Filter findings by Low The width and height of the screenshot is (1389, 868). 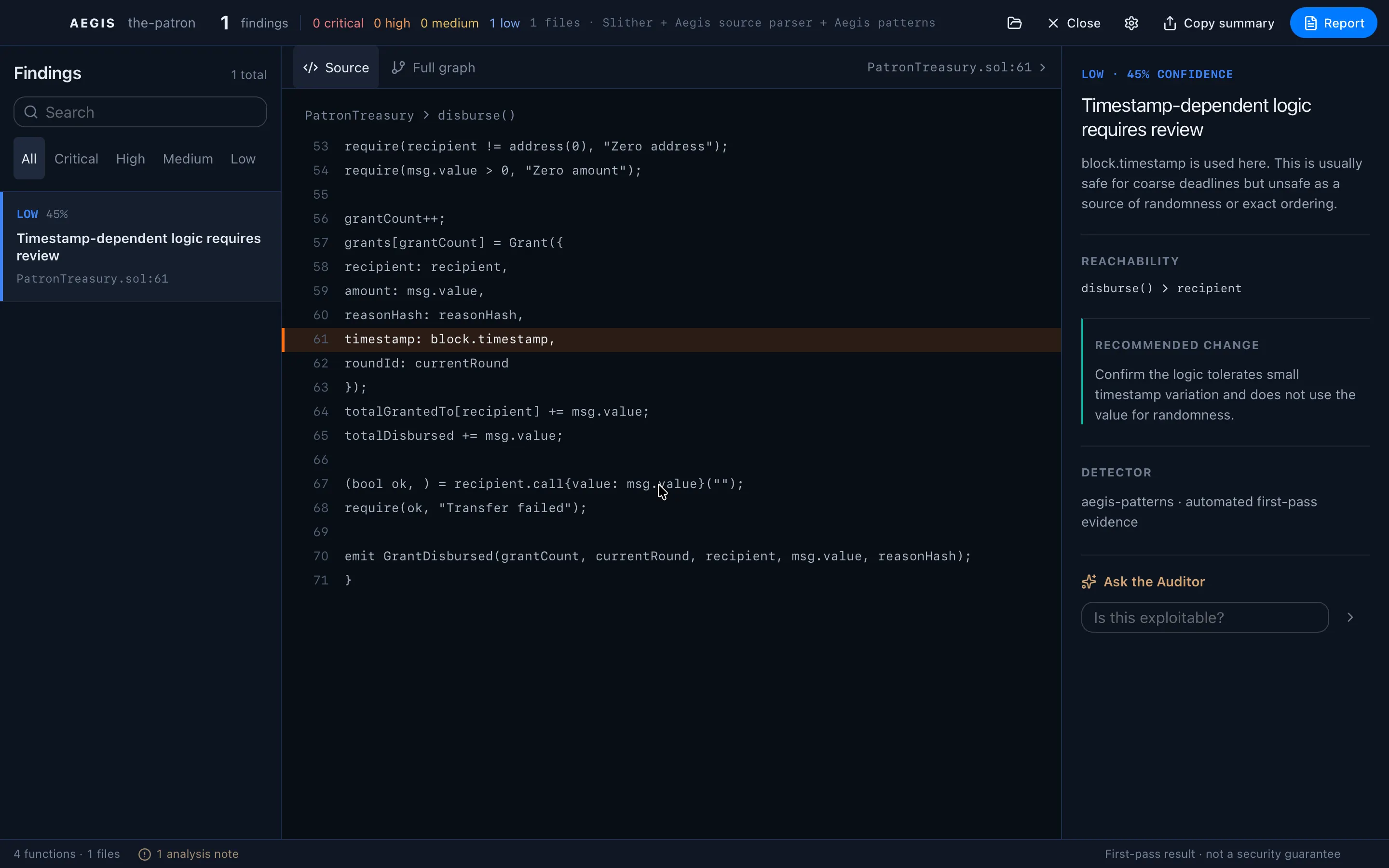243,159
